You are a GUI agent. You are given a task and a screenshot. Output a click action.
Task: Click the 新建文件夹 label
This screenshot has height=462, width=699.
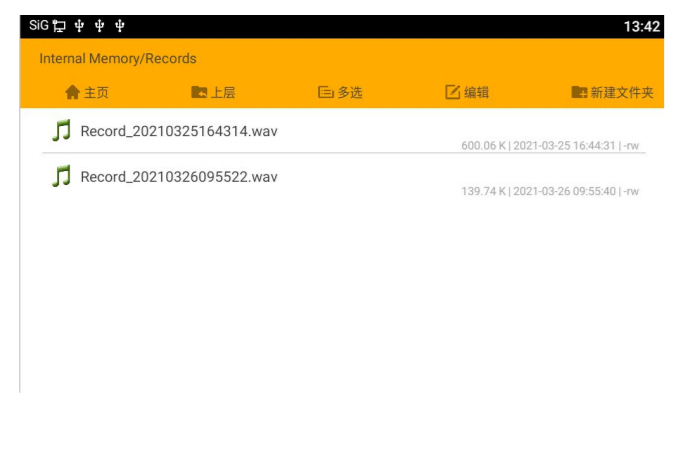pyautogui.click(x=622, y=92)
